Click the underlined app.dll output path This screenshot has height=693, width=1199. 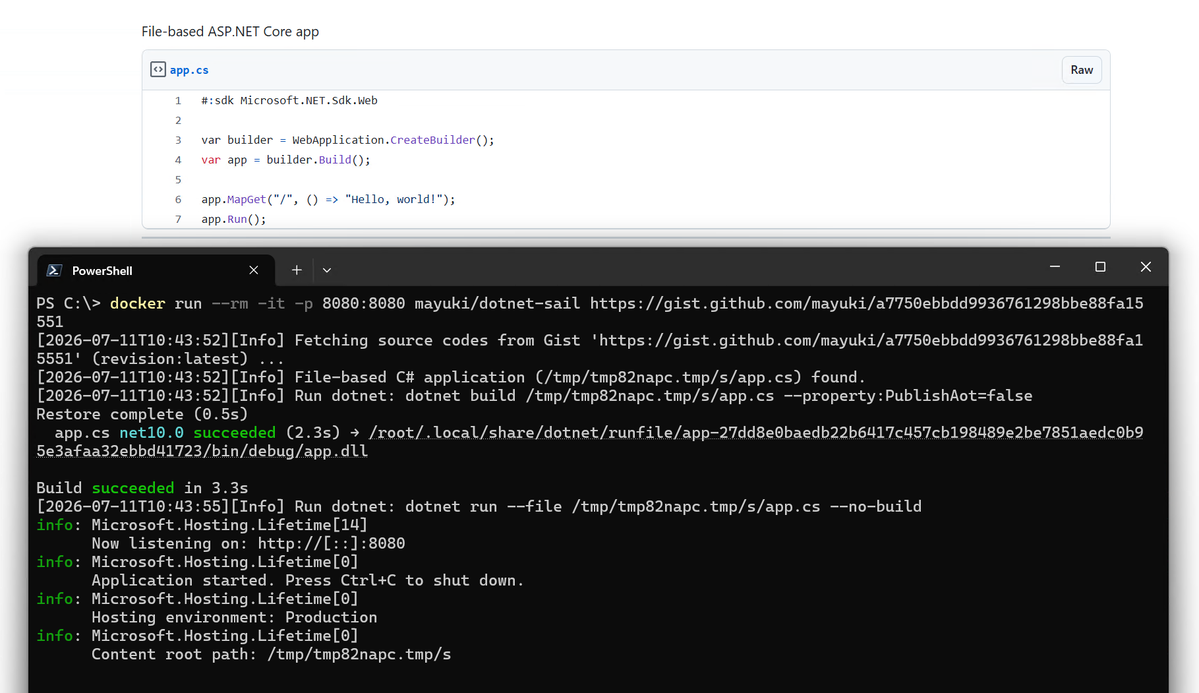(590, 442)
